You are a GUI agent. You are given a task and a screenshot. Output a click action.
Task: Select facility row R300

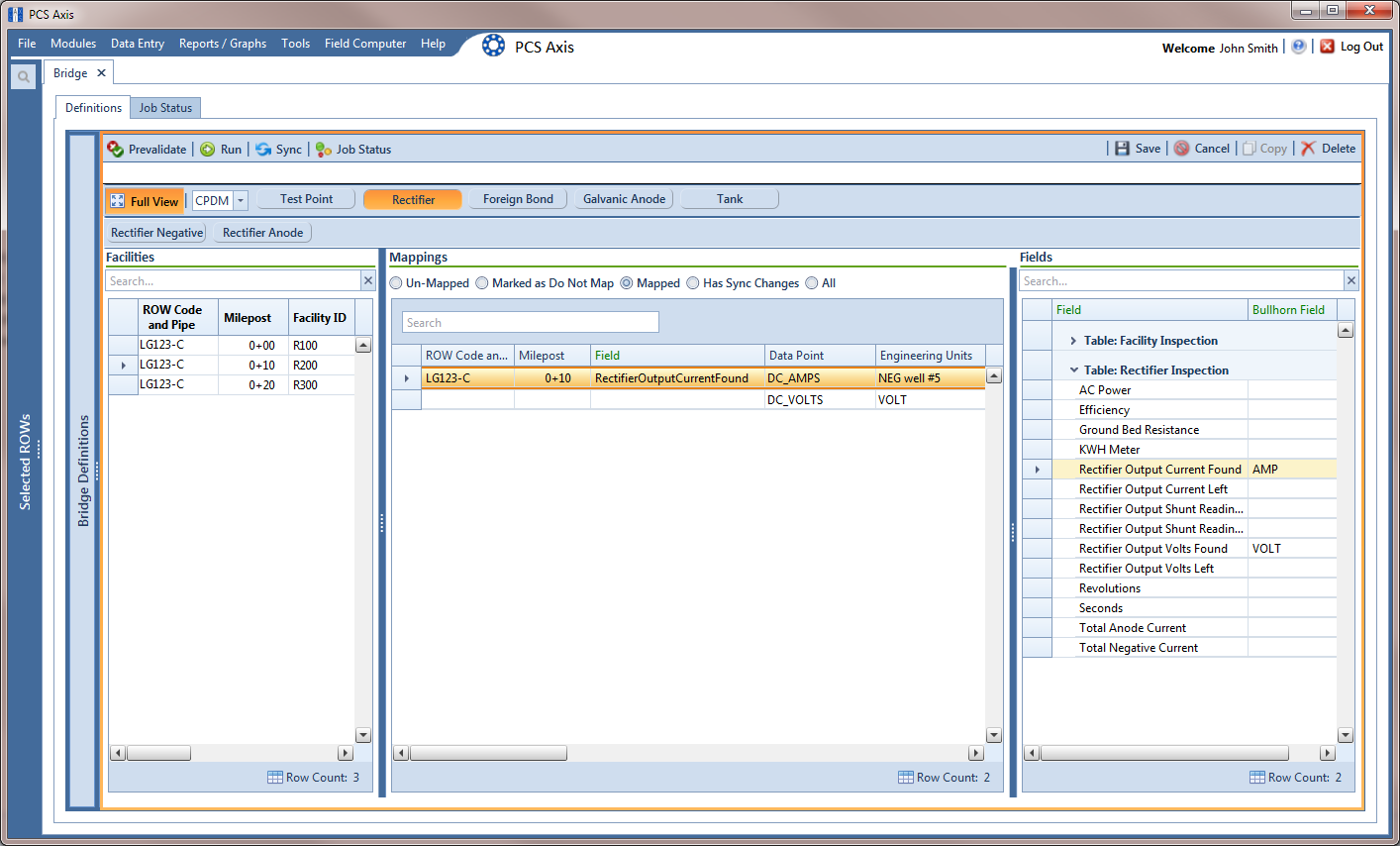[x=232, y=385]
